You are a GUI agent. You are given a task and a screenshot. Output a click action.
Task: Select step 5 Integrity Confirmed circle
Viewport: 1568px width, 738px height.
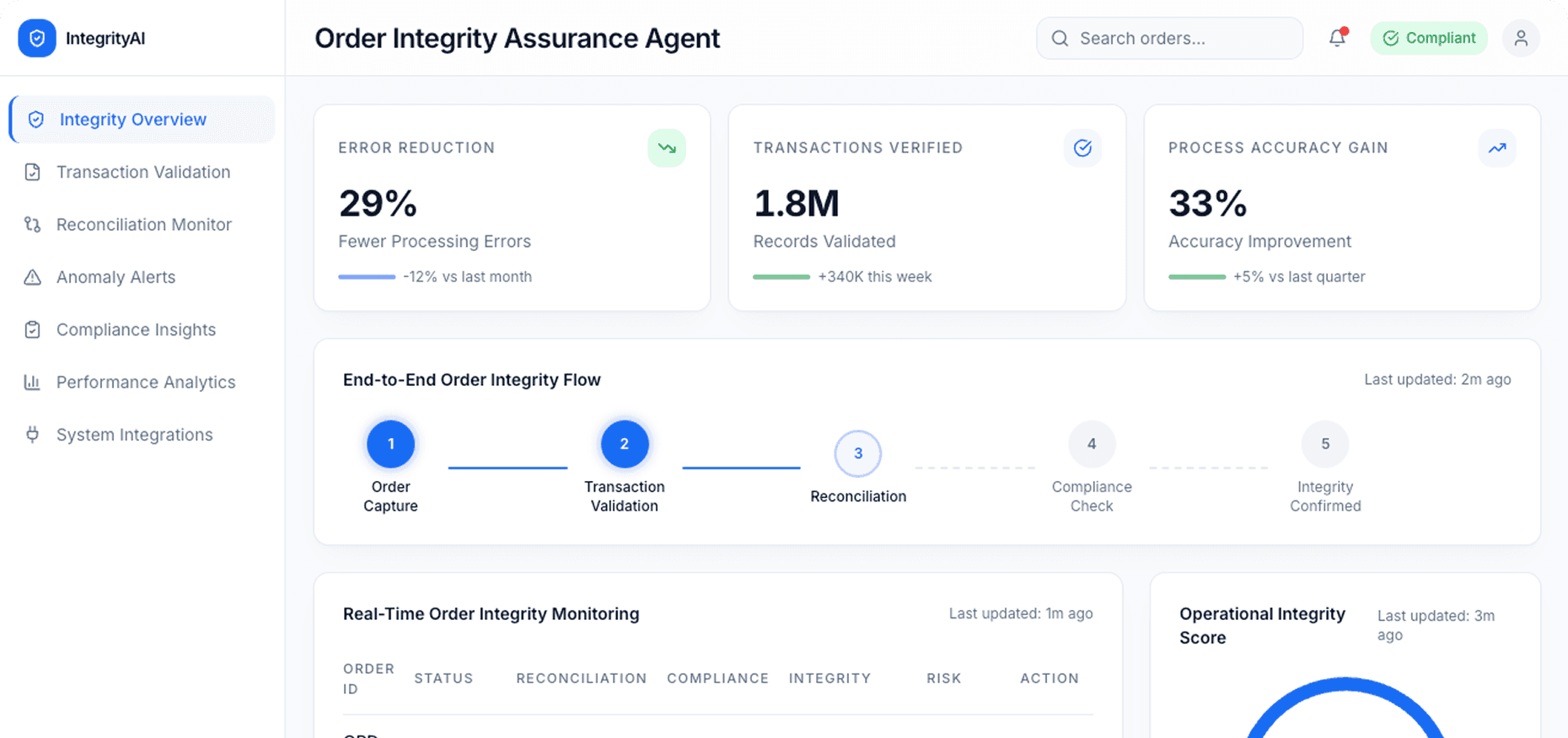[x=1325, y=444]
